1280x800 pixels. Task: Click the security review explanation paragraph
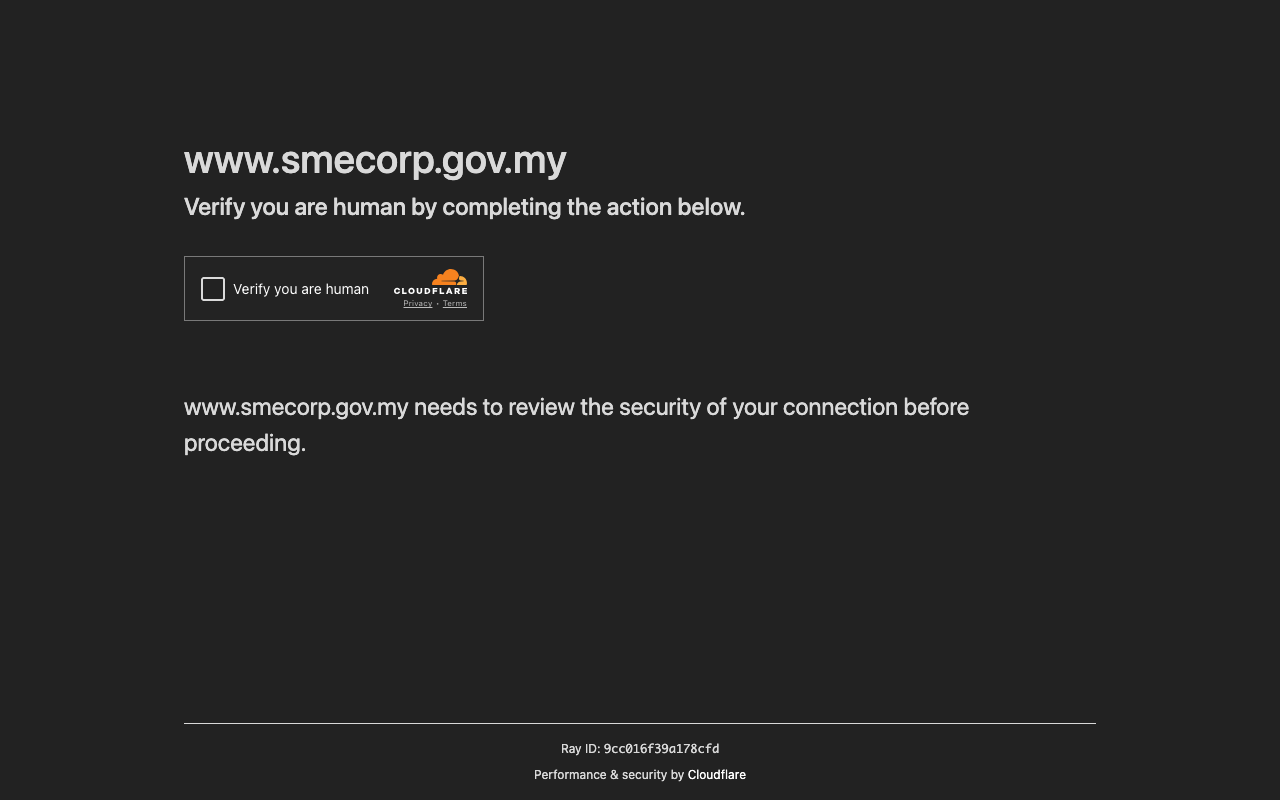pyautogui.click(x=576, y=424)
